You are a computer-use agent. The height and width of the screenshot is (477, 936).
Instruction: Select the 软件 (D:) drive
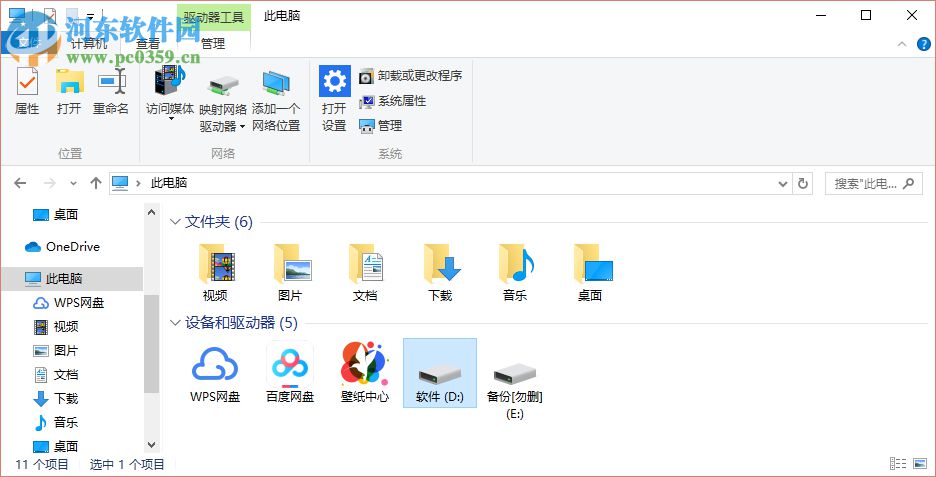(440, 372)
